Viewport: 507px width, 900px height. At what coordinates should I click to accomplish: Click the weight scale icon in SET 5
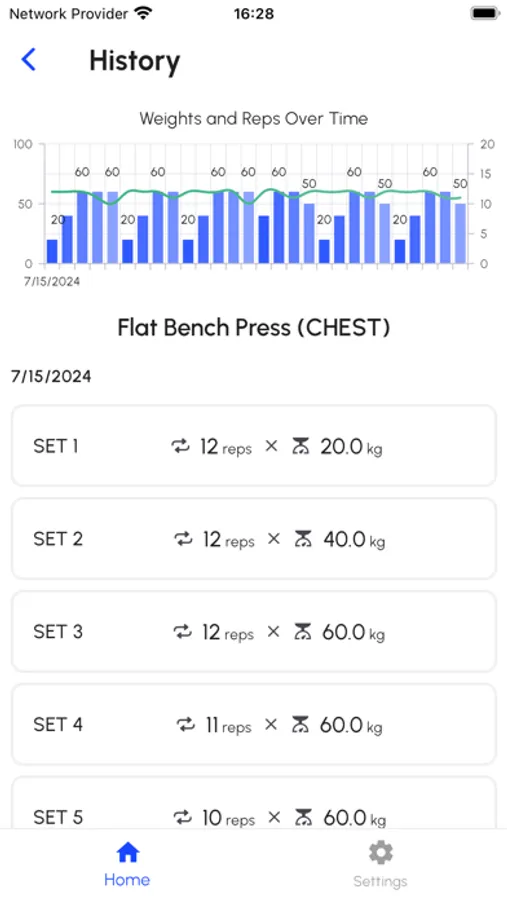coord(303,817)
